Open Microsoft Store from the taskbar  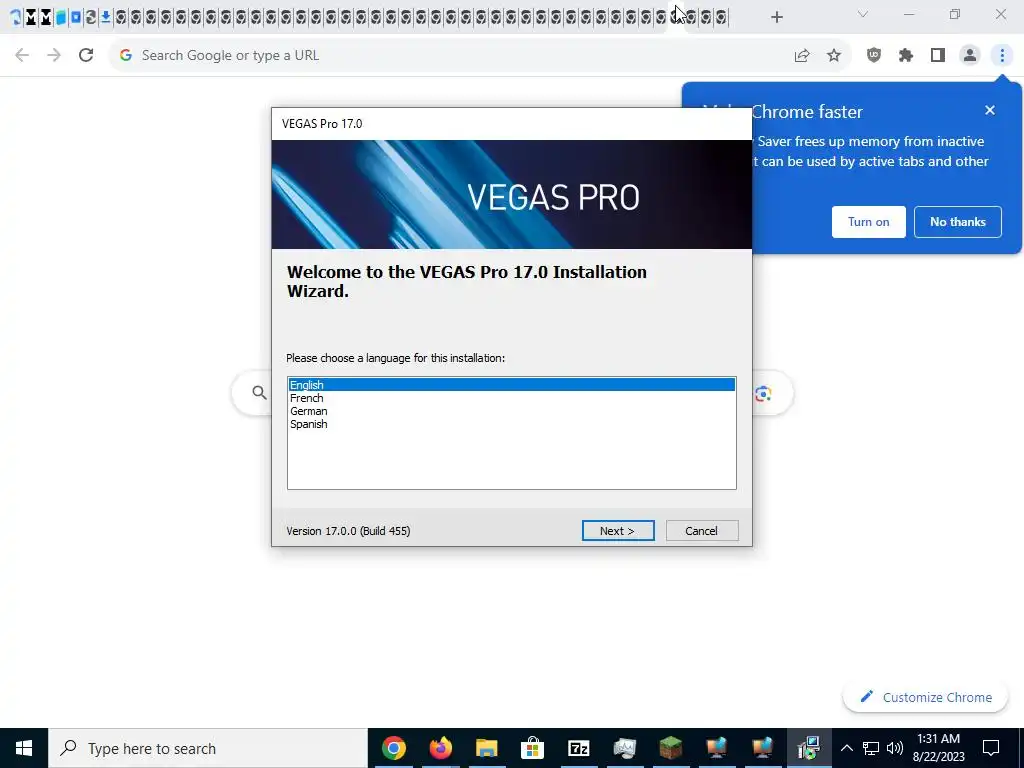(532, 748)
